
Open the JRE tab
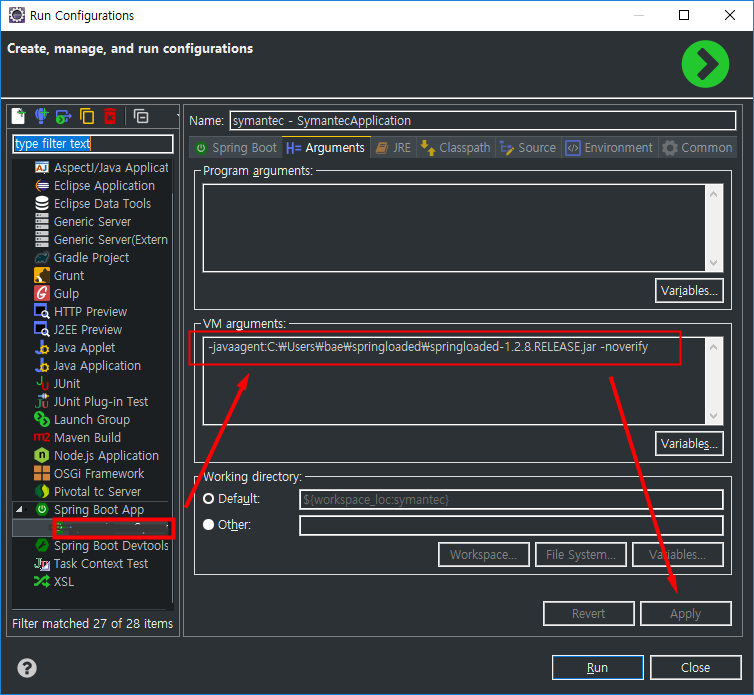coord(393,148)
